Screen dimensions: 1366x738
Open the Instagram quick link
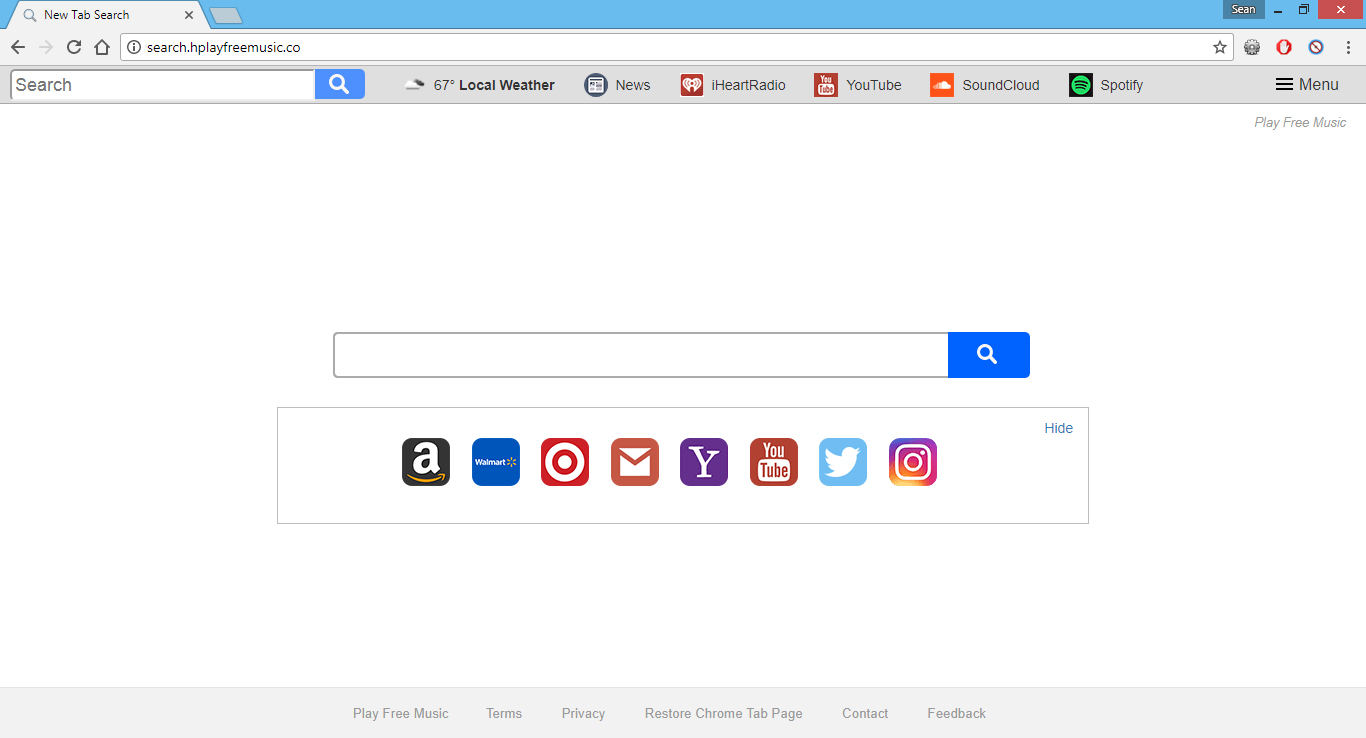pos(912,462)
